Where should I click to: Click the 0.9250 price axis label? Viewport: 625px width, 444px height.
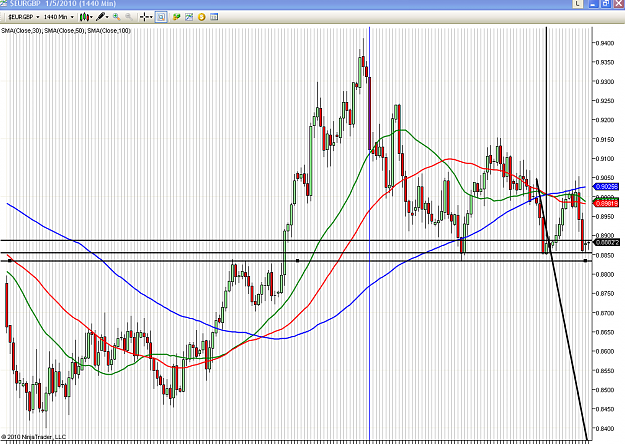point(605,101)
